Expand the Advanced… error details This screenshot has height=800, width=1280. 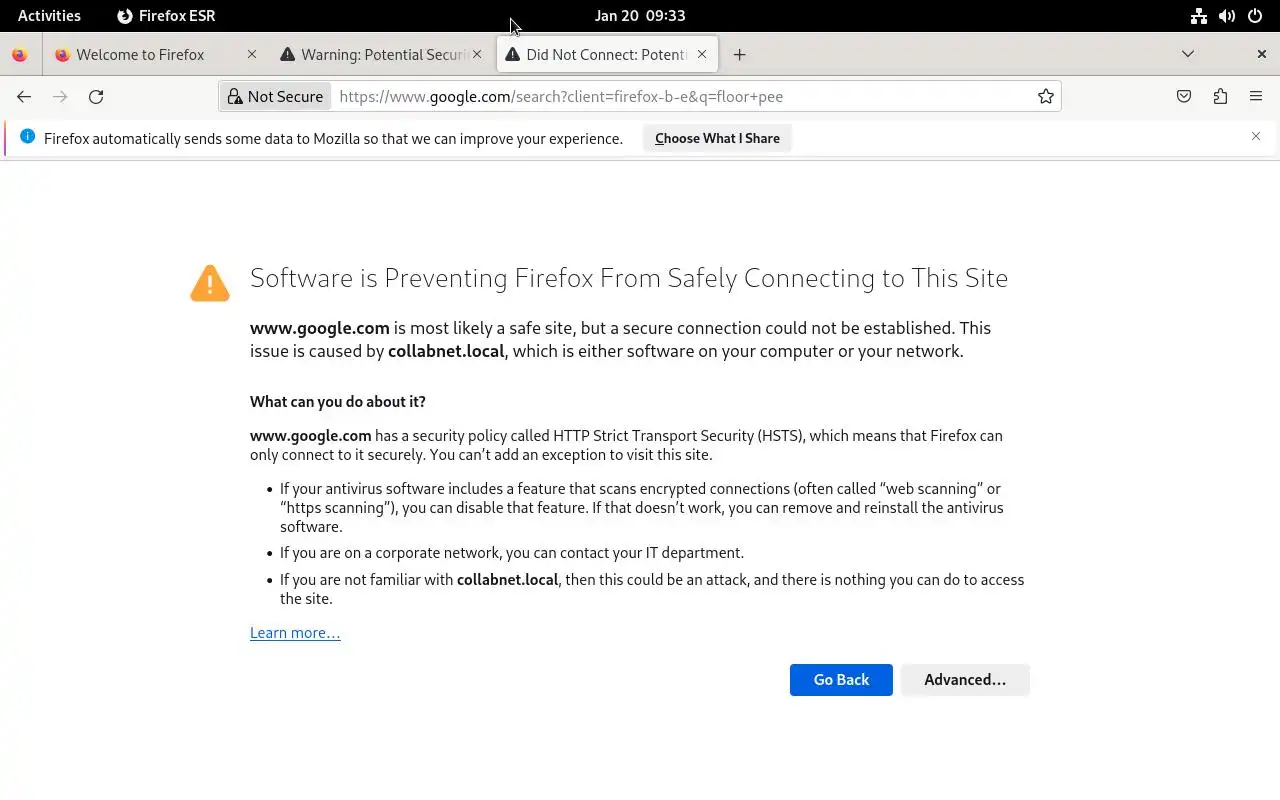click(965, 680)
